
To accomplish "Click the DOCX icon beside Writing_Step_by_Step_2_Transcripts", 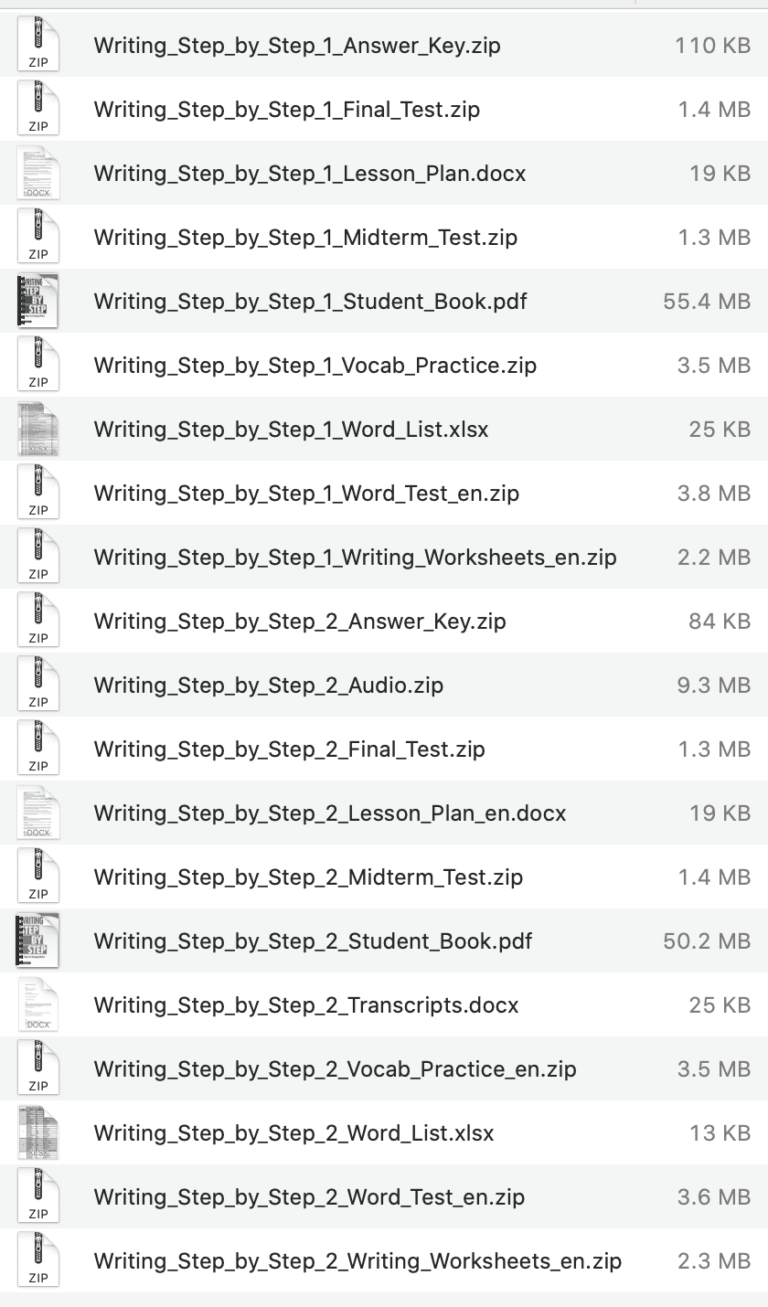I will [37, 1005].
